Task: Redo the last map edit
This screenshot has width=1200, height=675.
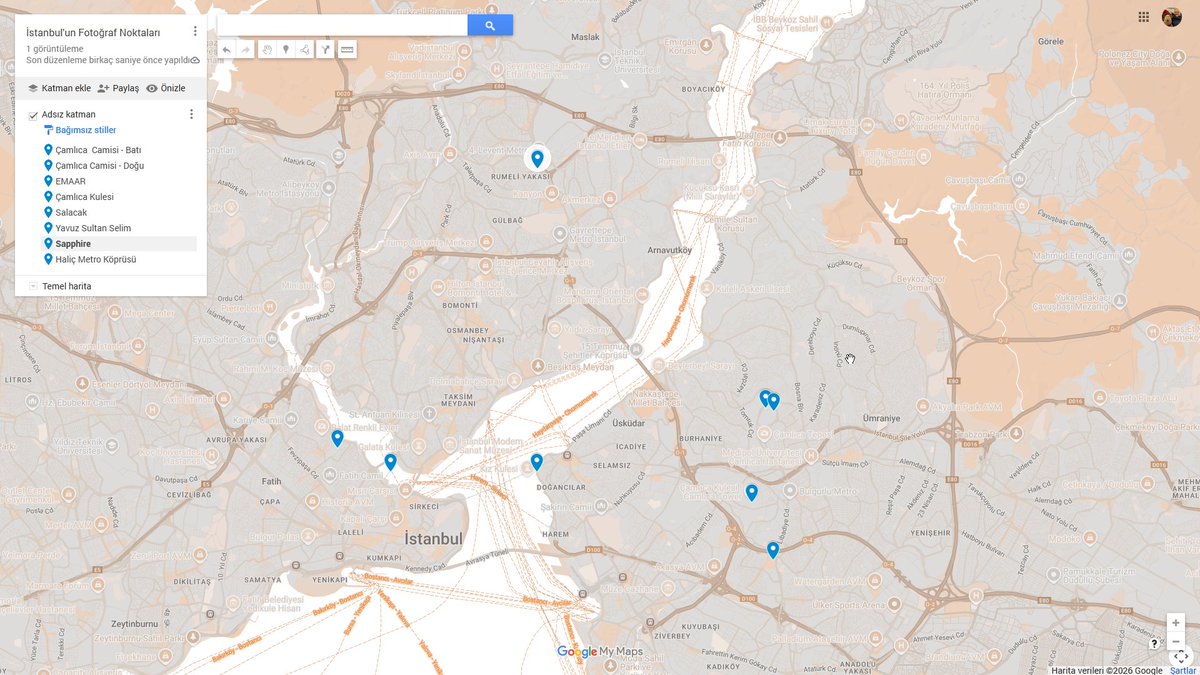Action: [x=245, y=49]
